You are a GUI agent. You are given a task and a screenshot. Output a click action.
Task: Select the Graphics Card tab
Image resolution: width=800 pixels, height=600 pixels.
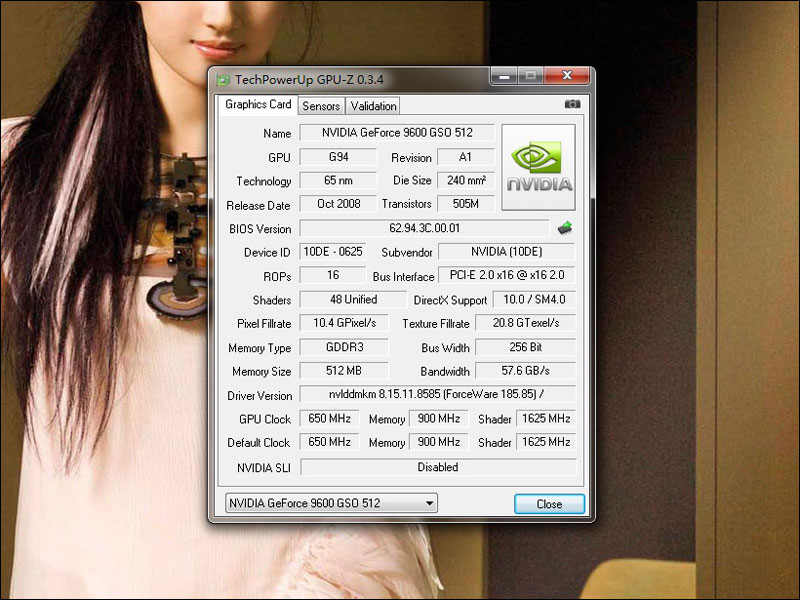[x=258, y=105]
